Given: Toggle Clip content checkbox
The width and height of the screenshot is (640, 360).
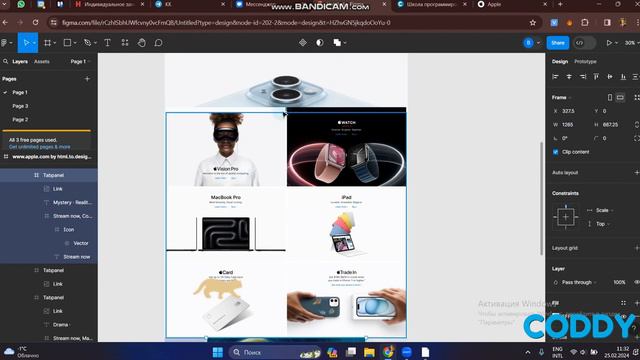Looking at the screenshot, I should tap(556, 152).
